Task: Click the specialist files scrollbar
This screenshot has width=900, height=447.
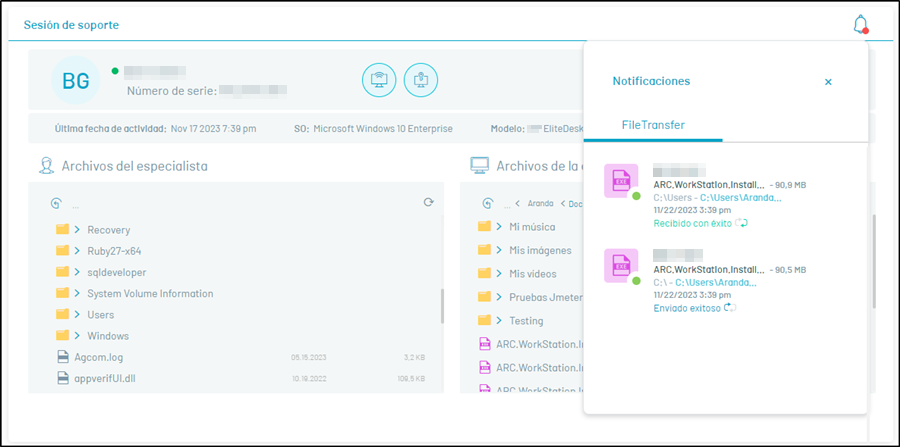Action: (x=442, y=306)
